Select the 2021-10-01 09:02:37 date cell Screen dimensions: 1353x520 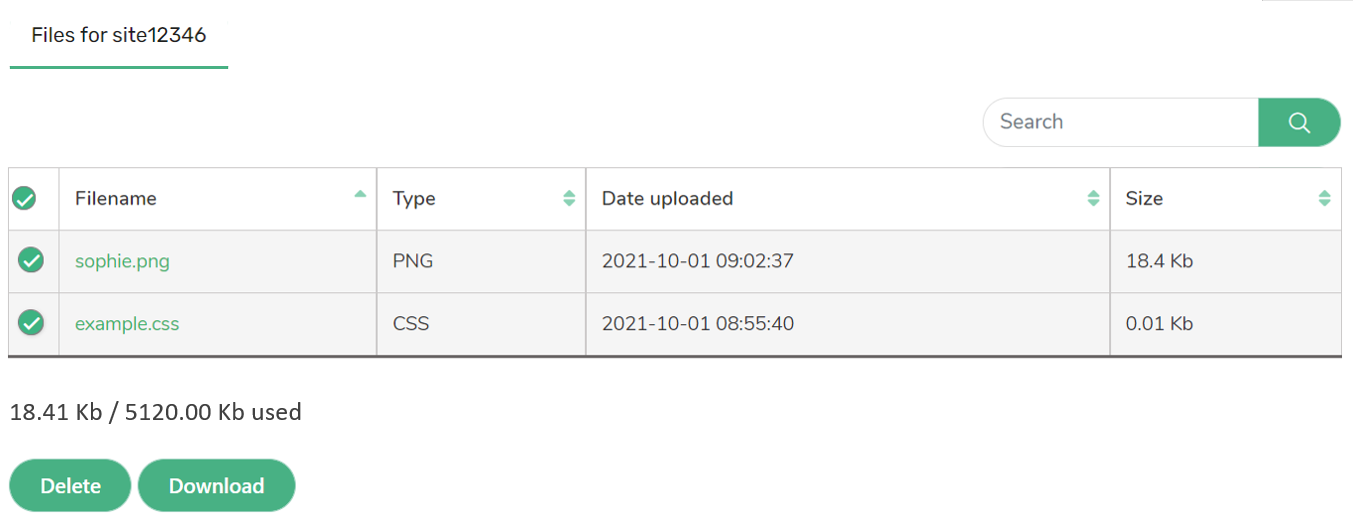click(698, 262)
